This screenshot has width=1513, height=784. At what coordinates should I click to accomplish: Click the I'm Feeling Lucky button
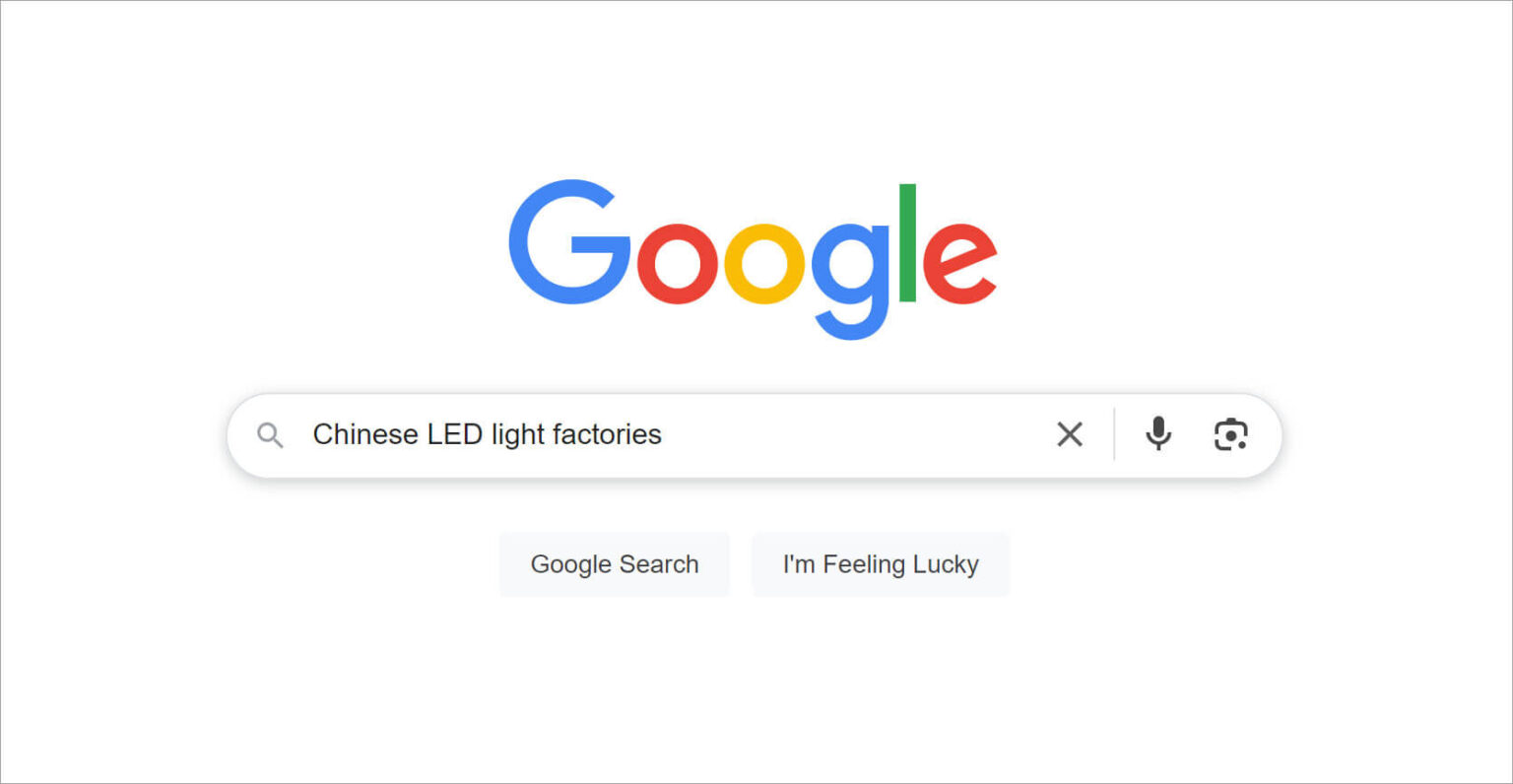point(881,564)
